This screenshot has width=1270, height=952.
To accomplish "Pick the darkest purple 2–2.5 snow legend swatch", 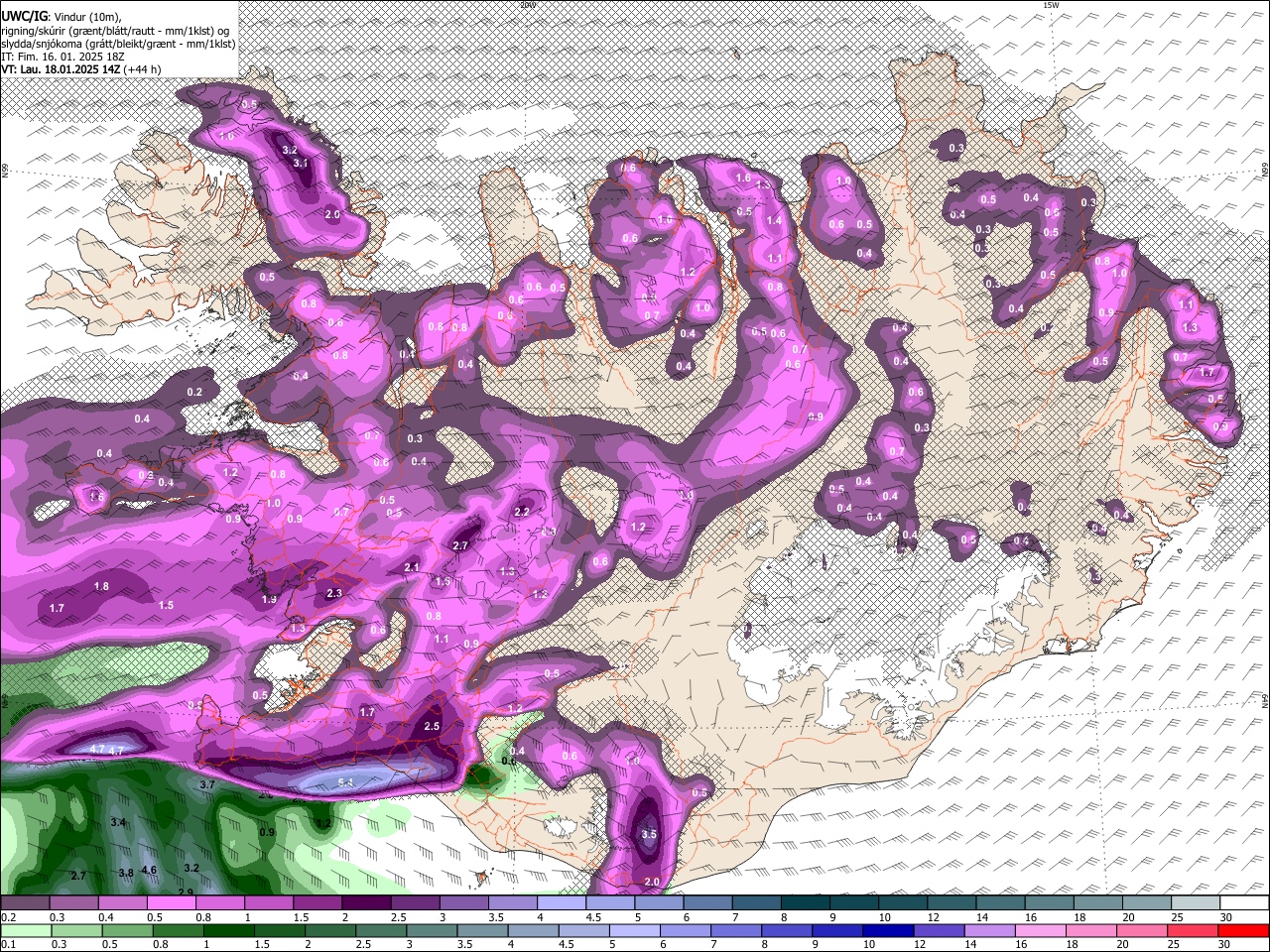I will click(x=366, y=902).
